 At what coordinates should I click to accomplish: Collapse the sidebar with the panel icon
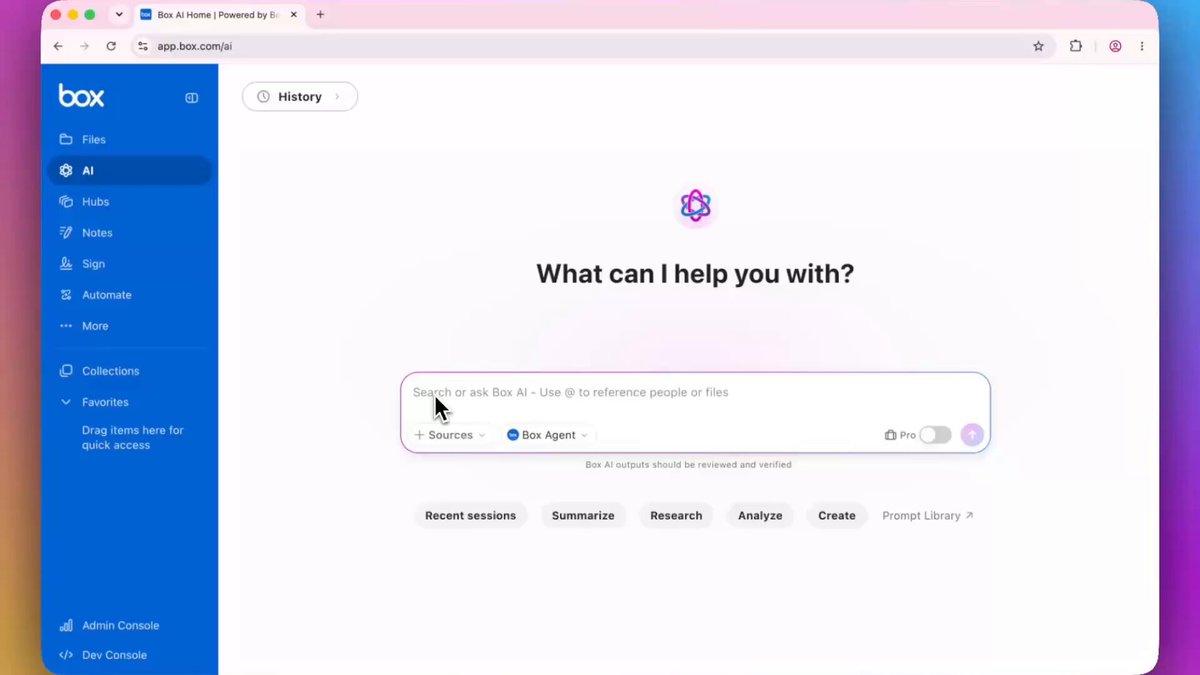(192, 98)
